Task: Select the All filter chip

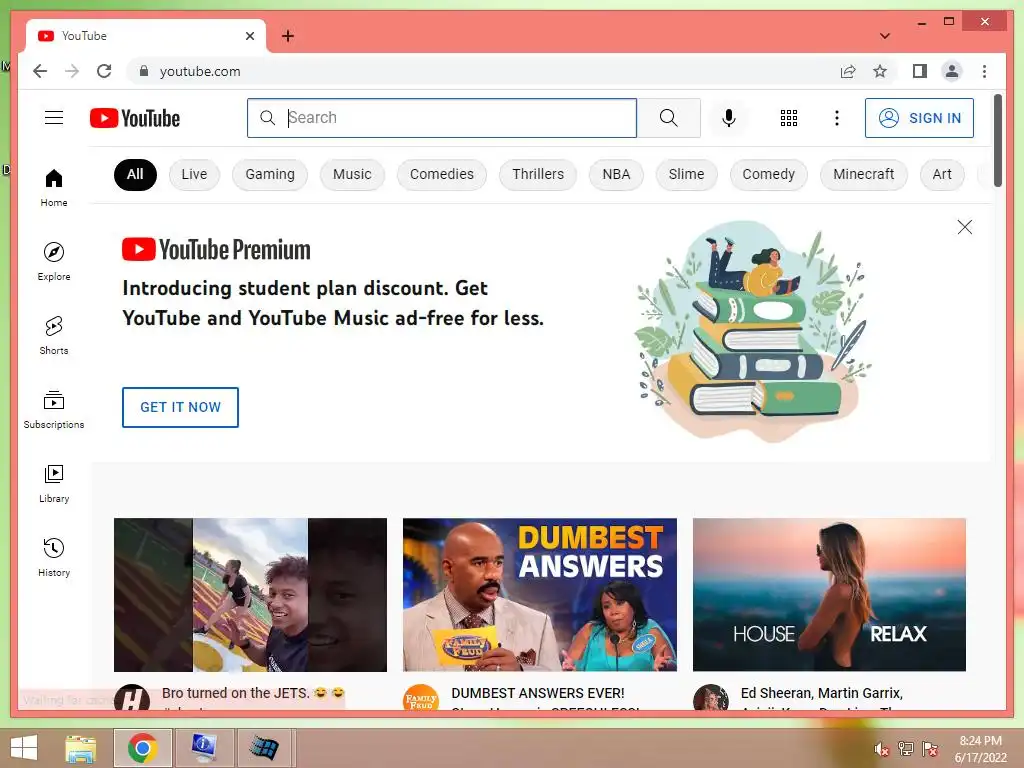Action: [135, 174]
